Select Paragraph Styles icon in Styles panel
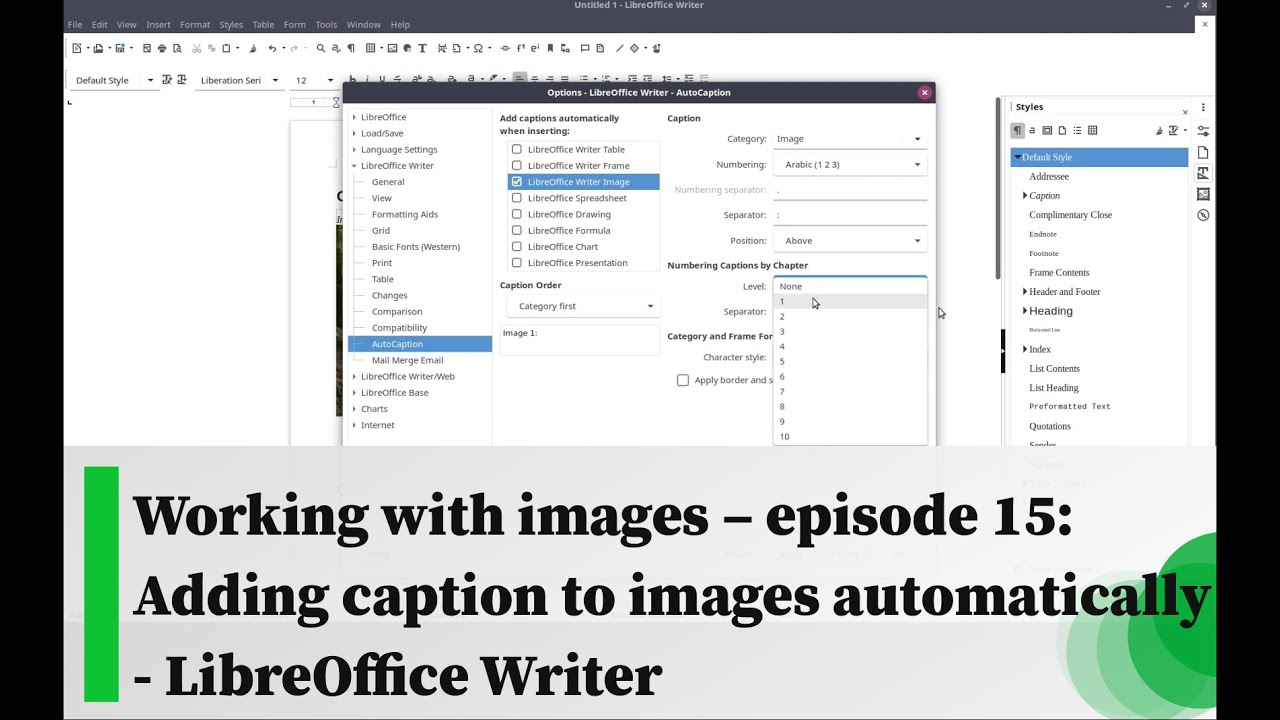This screenshot has height=720, width=1280. 1017,130
